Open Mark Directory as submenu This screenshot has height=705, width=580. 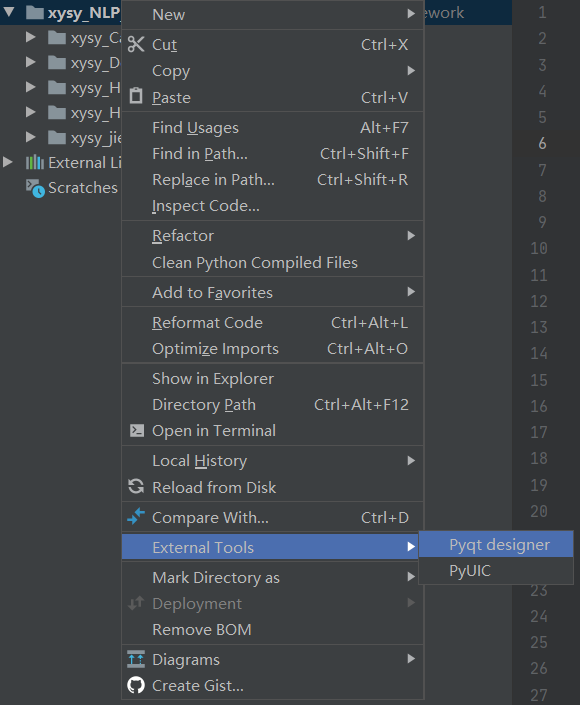(x=272, y=577)
